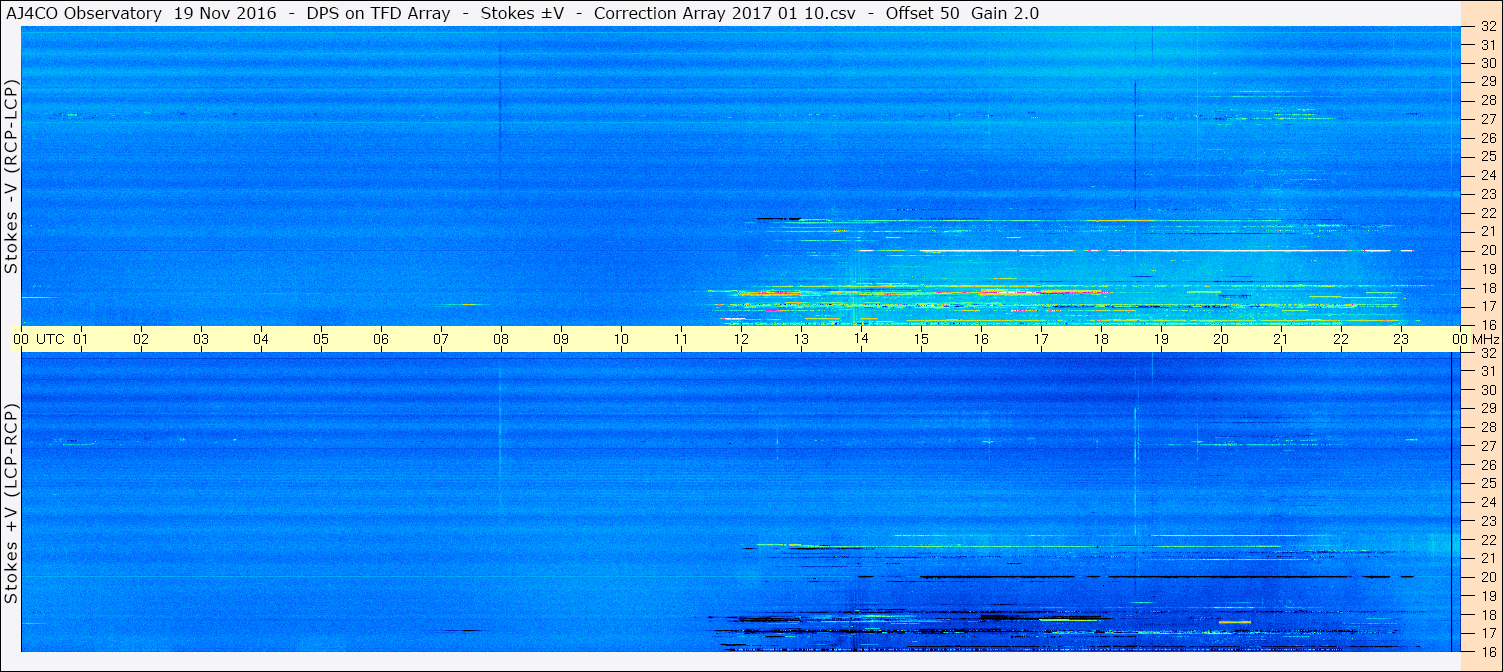Screen dimensions: 1503x672
Task: Select the 23 hour marker on time axis
Action: coord(1402,339)
